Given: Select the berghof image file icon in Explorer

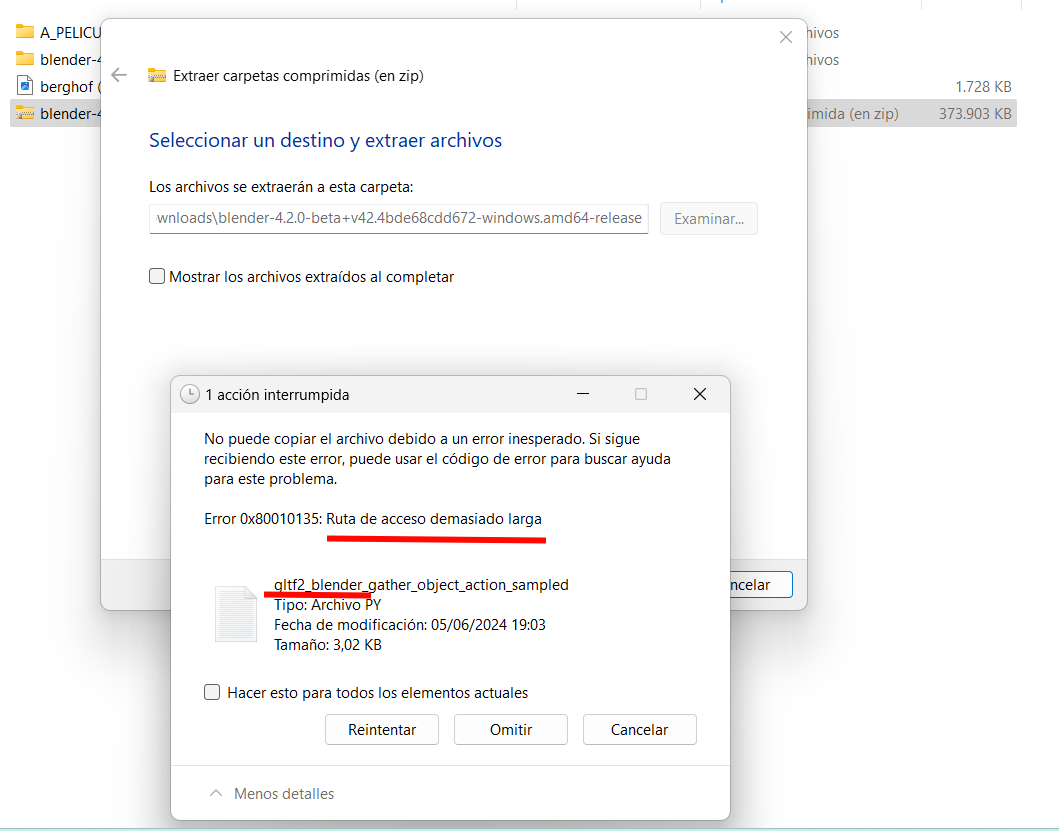Looking at the screenshot, I should (x=25, y=86).
